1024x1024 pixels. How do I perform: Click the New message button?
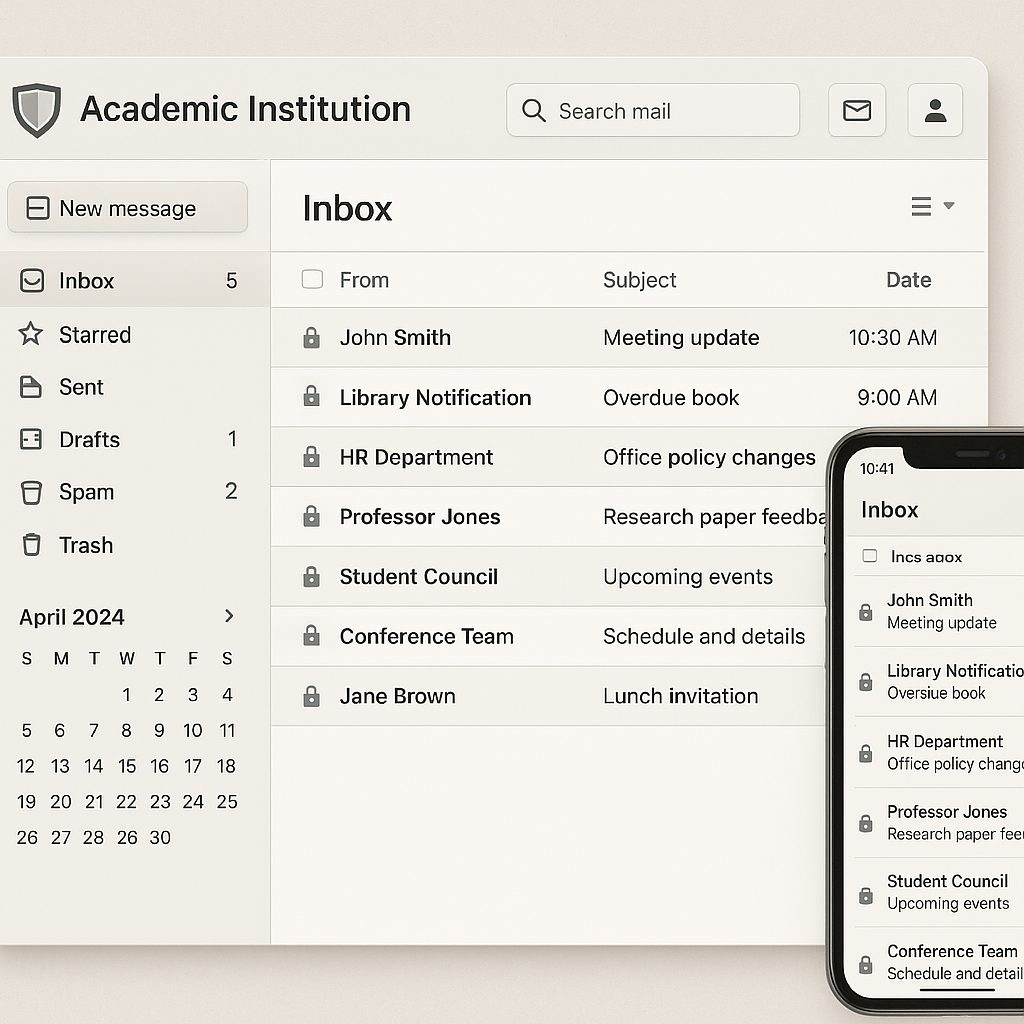[127, 207]
